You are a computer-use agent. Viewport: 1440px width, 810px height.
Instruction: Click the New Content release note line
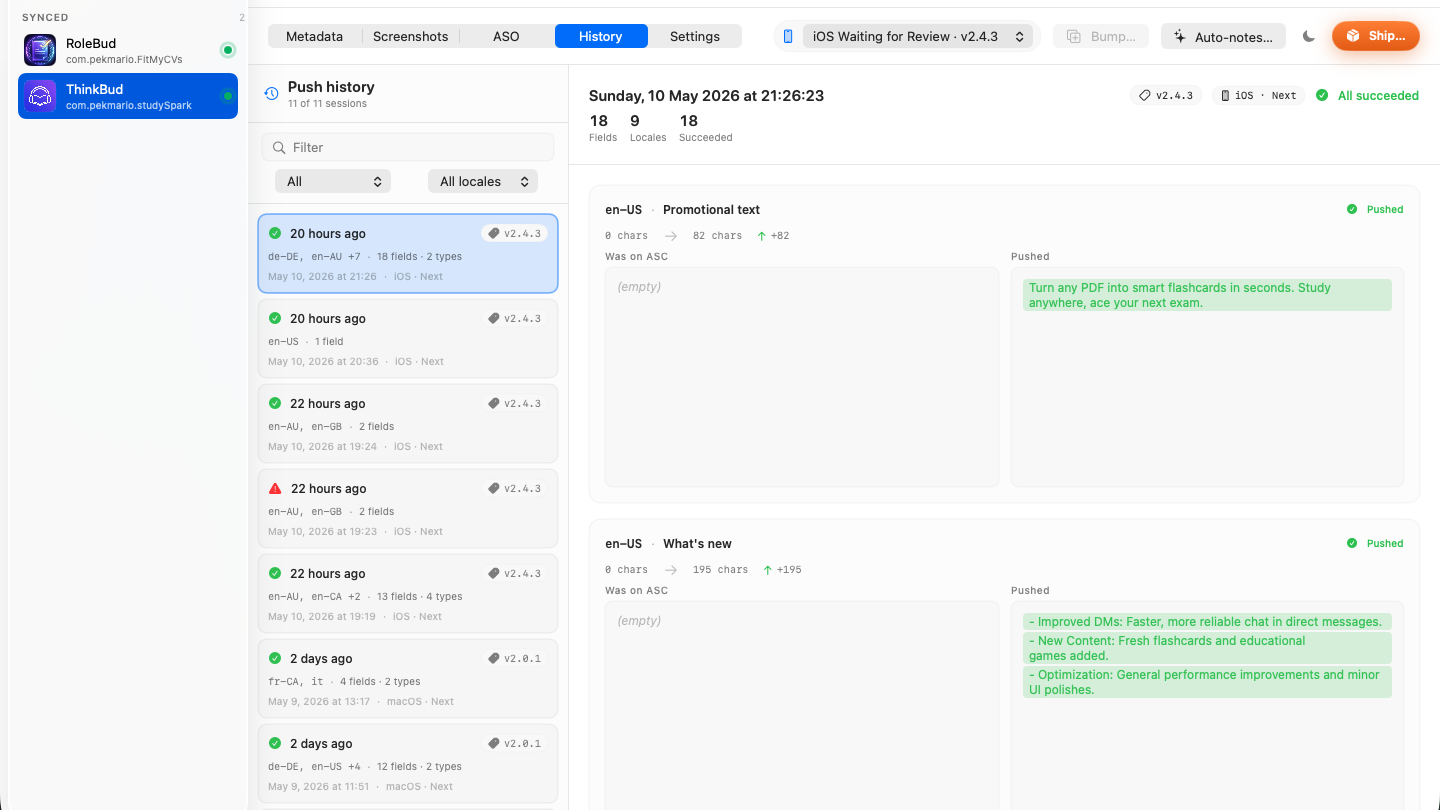point(1207,648)
